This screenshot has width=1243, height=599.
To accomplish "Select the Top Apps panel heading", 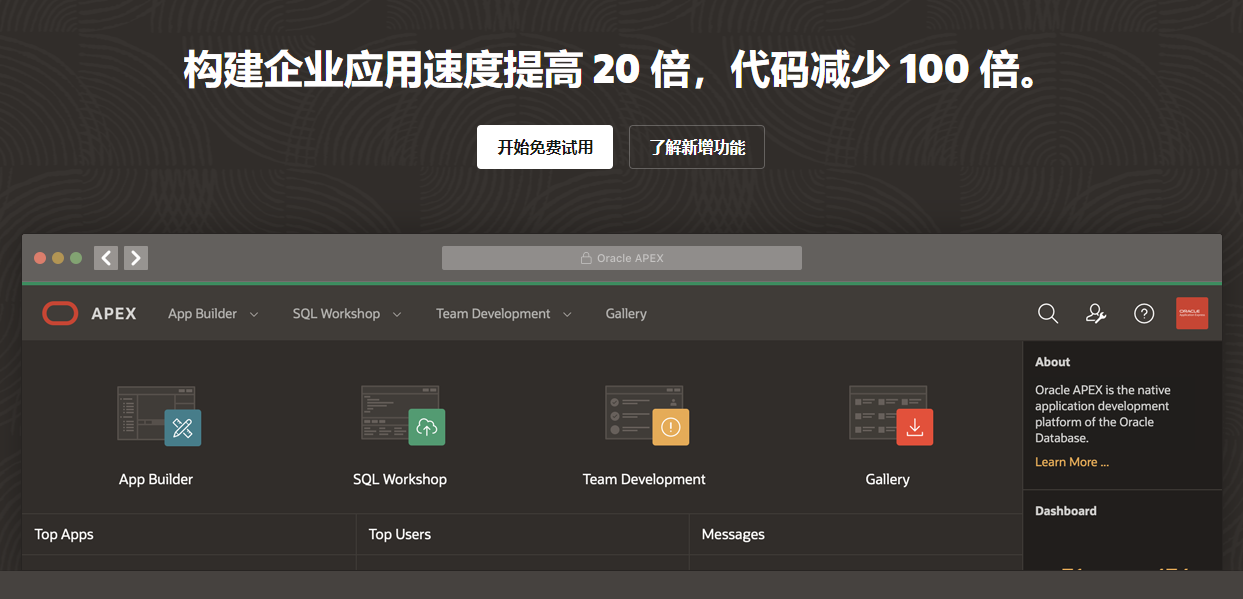I will point(64,534).
